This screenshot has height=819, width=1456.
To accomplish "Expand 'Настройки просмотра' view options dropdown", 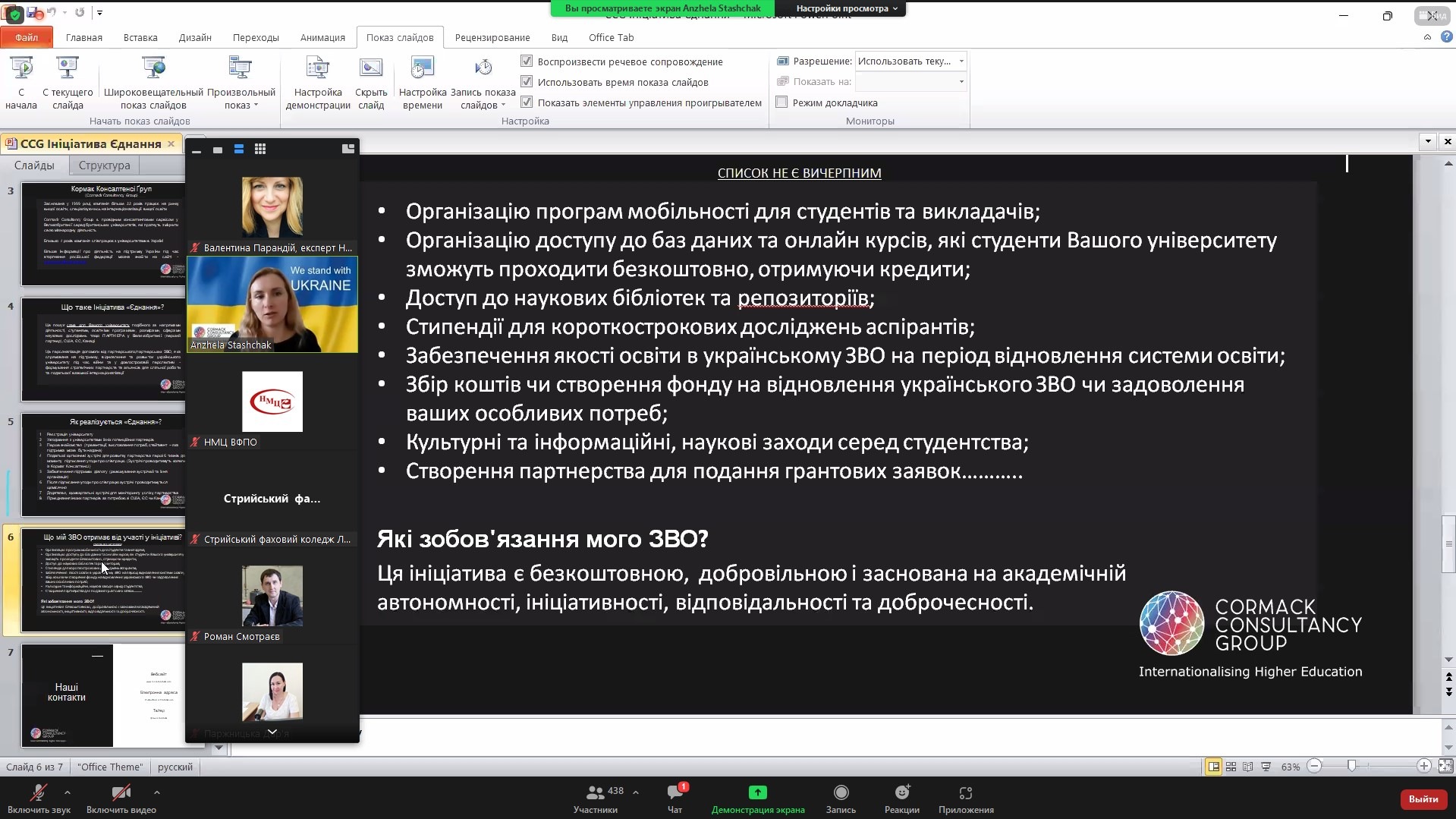I will (x=847, y=8).
